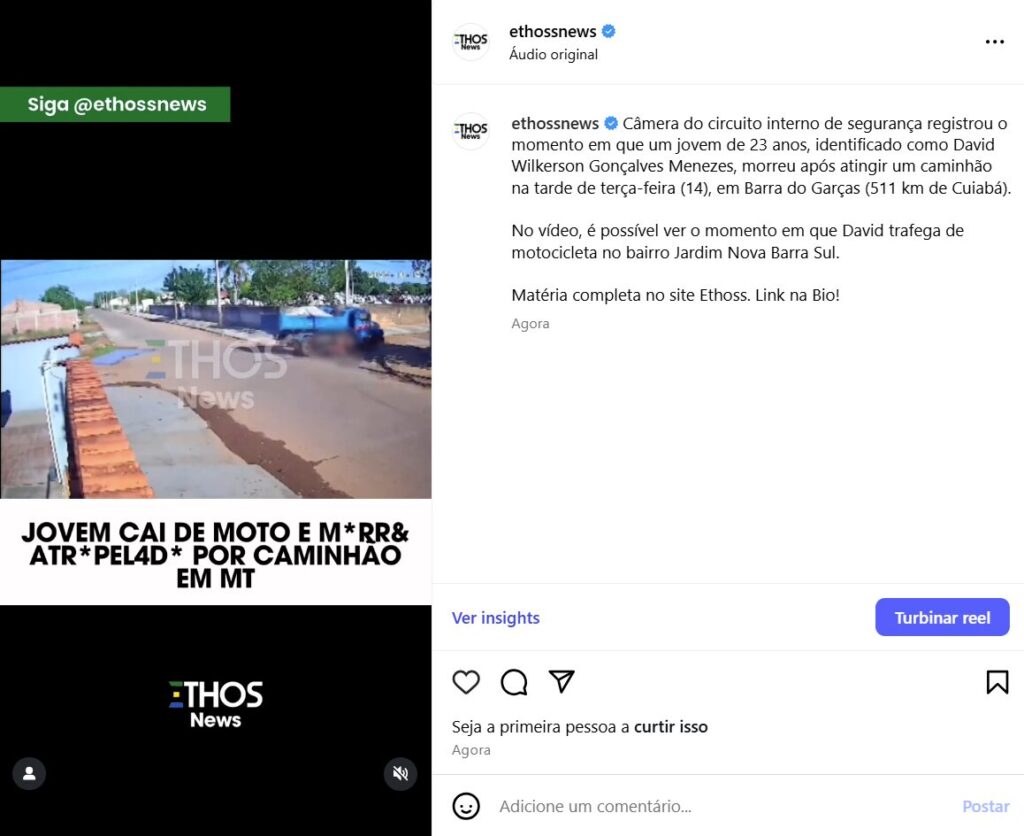This screenshot has height=836, width=1024.
Task: Like the reel with the heart icon
Action: point(466,682)
